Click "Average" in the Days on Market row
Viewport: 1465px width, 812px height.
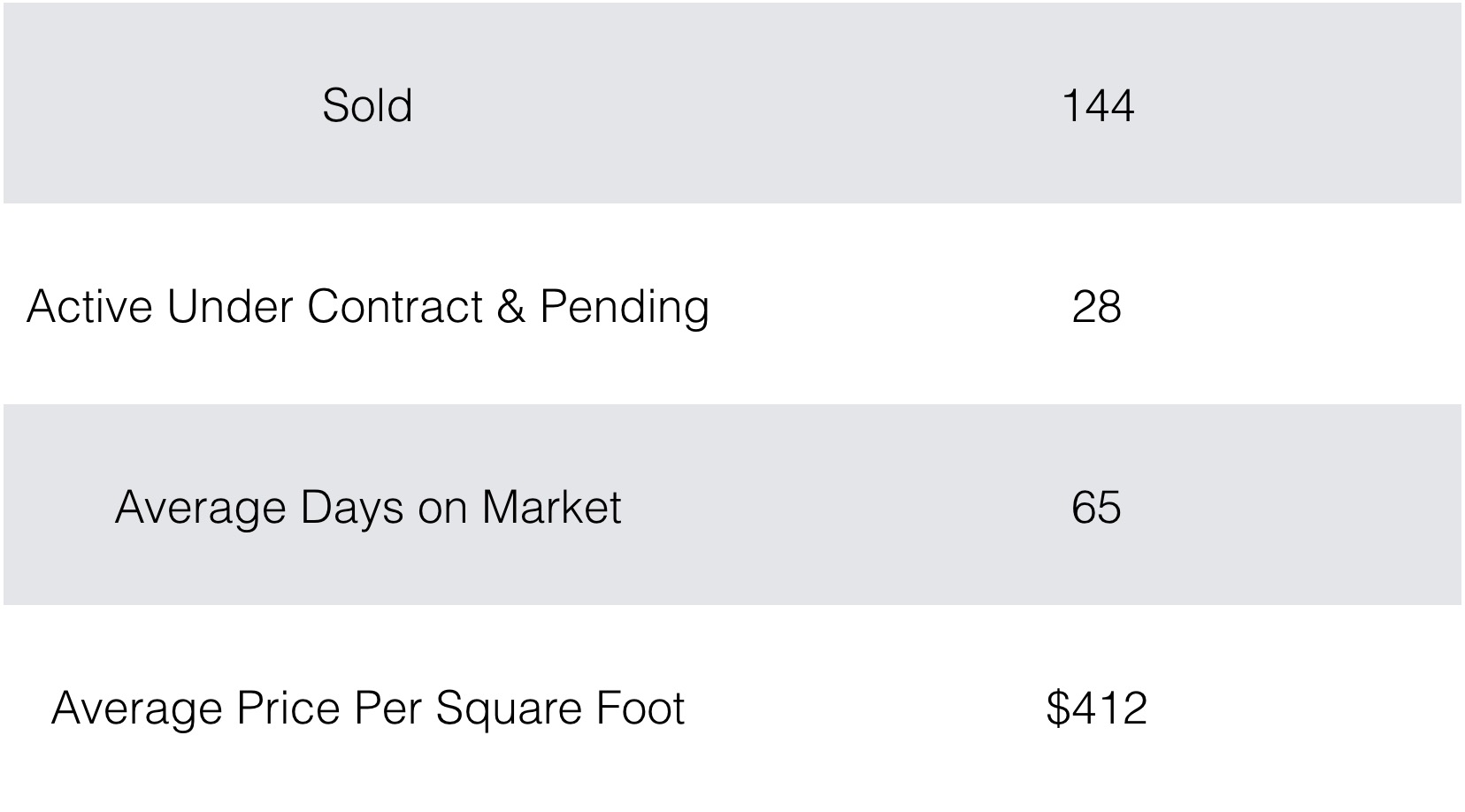(x=200, y=508)
